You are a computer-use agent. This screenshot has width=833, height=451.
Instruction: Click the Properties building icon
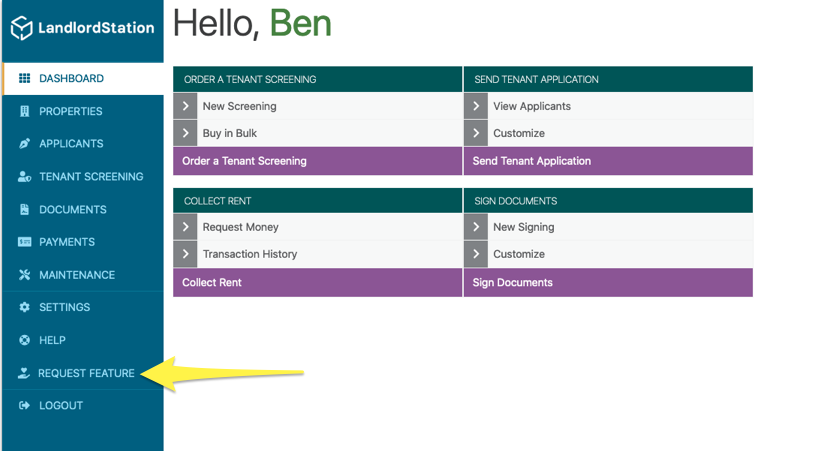24,111
